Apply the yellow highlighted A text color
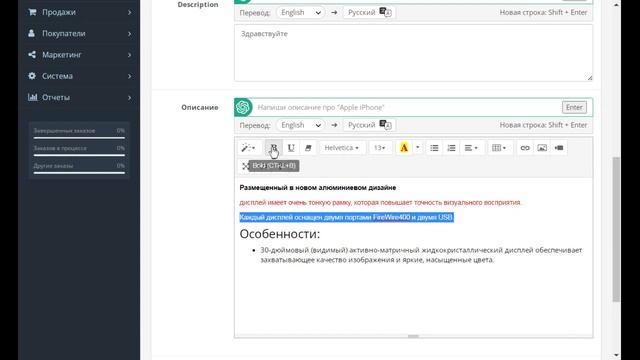 tap(404, 148)
